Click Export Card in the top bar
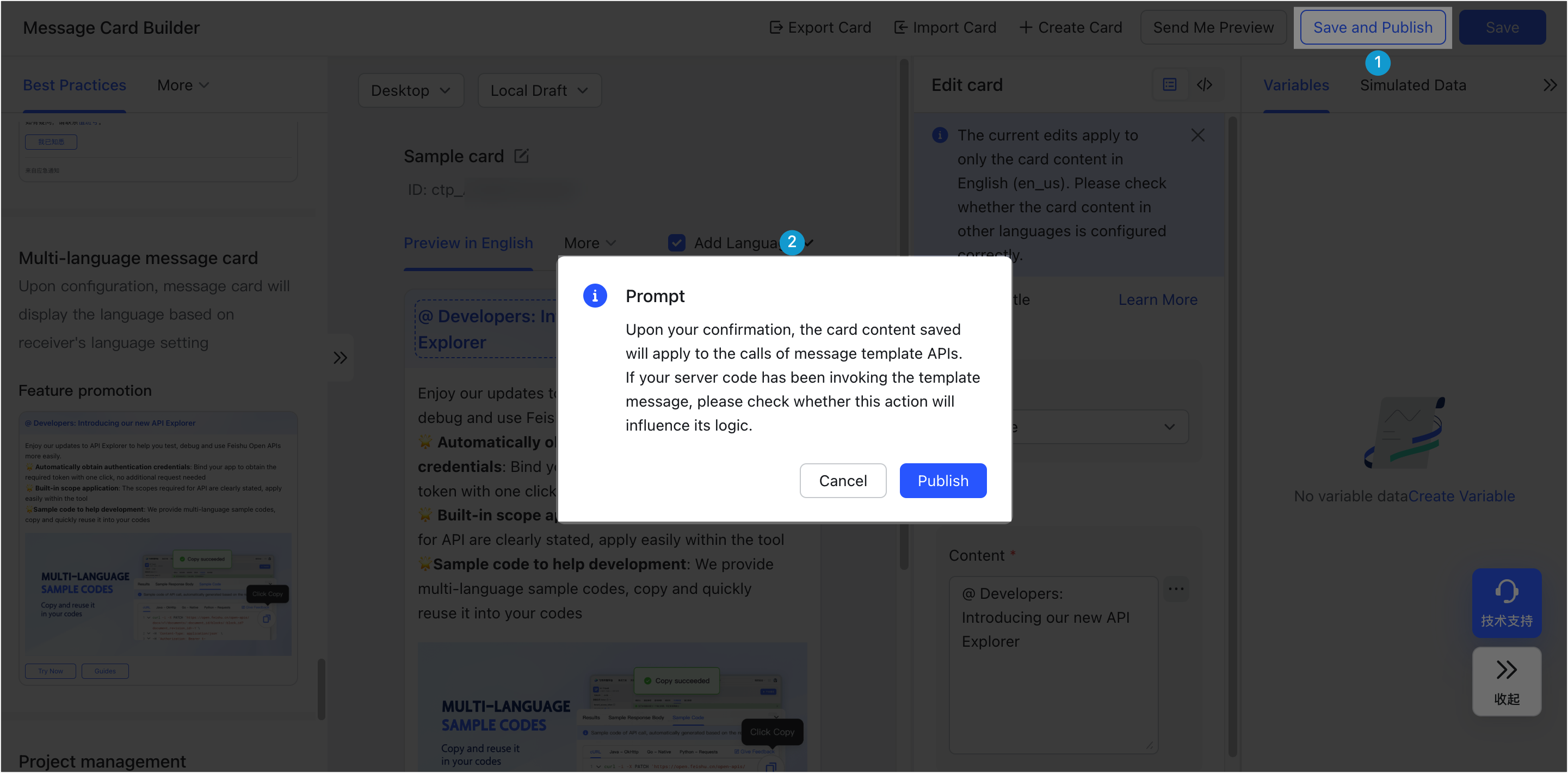Screen dimensions: 1568x773 (x=820, y=27)
